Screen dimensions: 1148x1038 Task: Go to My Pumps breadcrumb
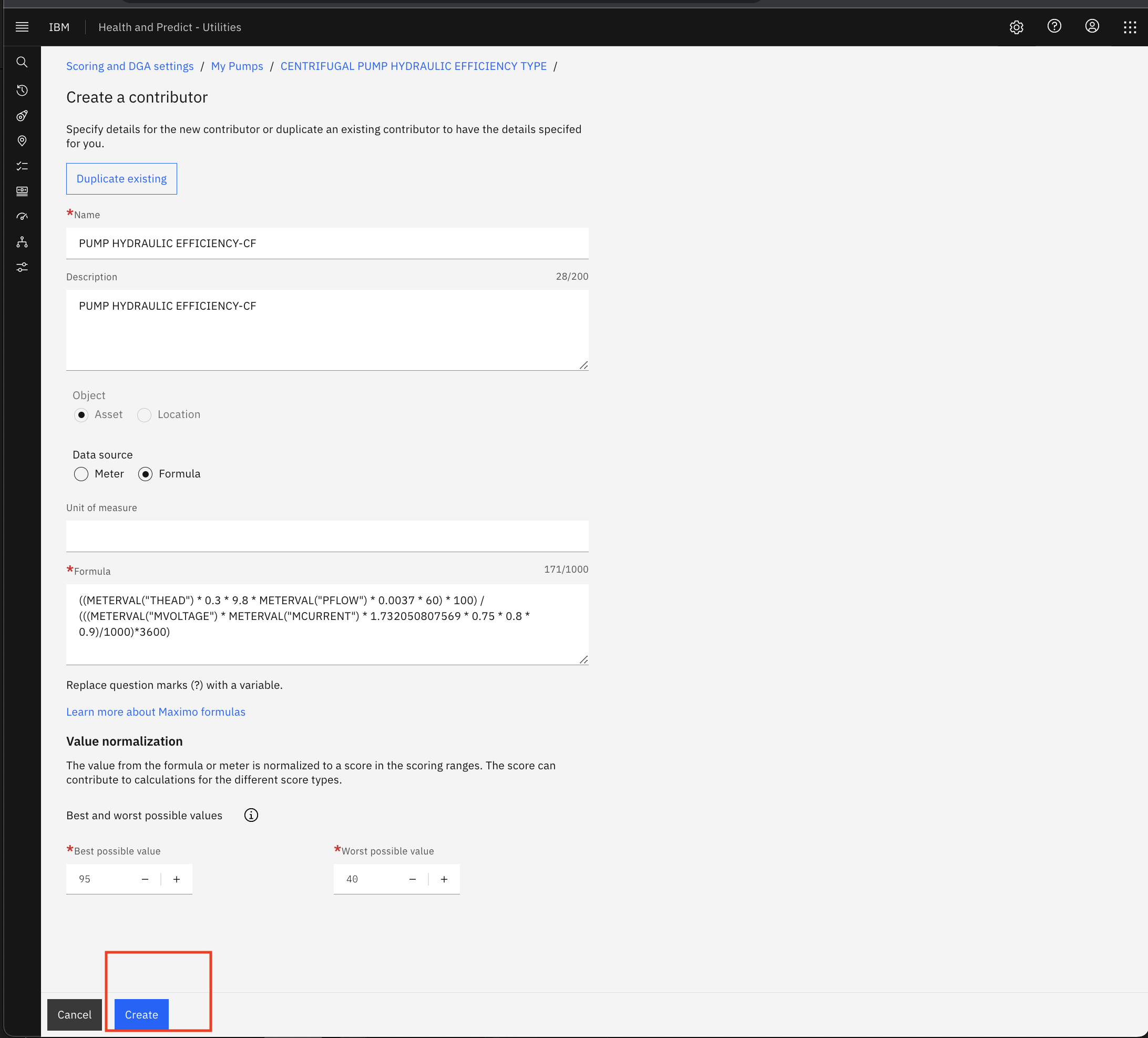(237, 66)
